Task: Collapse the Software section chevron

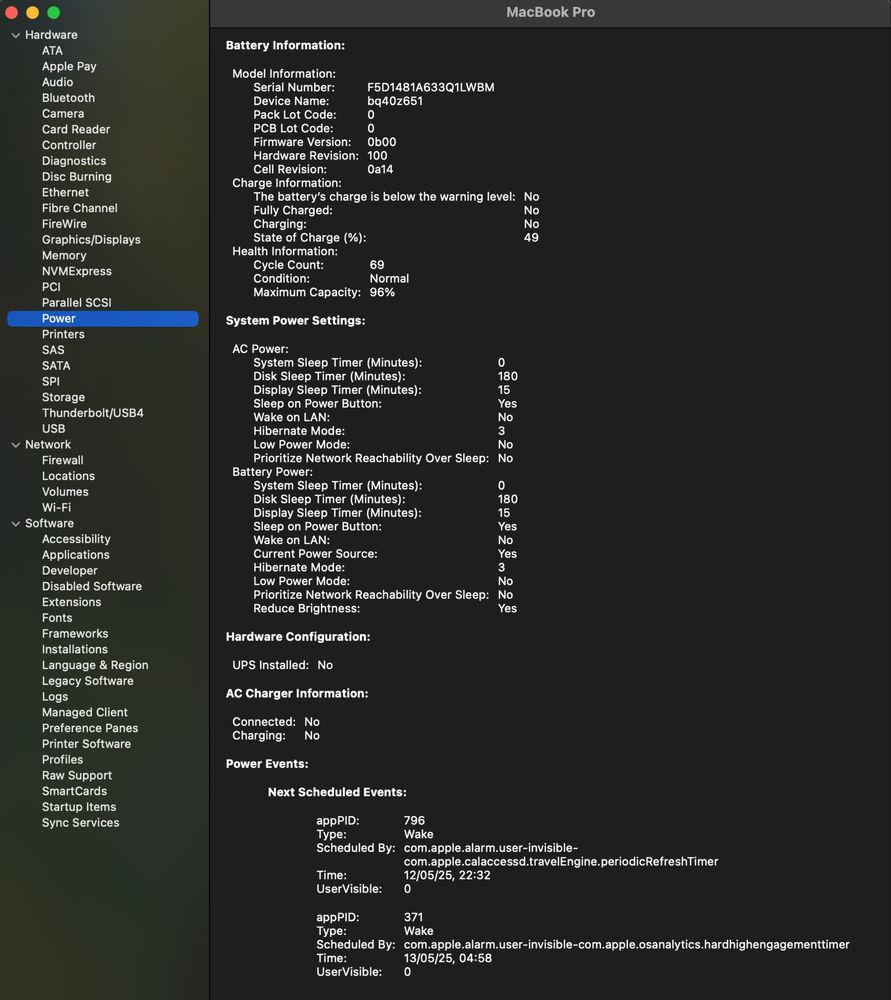Action: click(x=16, y=524)
